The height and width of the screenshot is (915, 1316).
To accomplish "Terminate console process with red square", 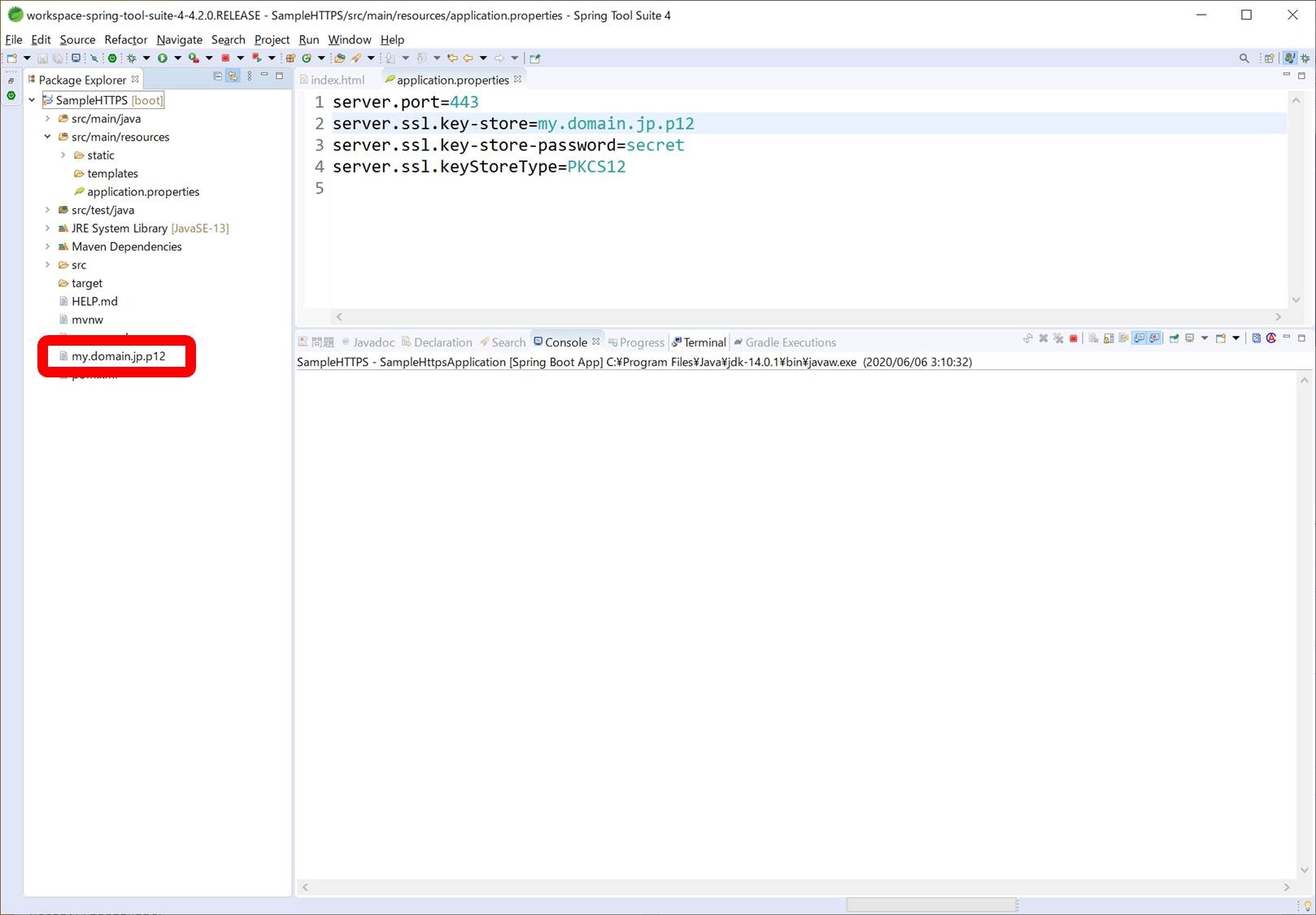I will (1074, 338).
